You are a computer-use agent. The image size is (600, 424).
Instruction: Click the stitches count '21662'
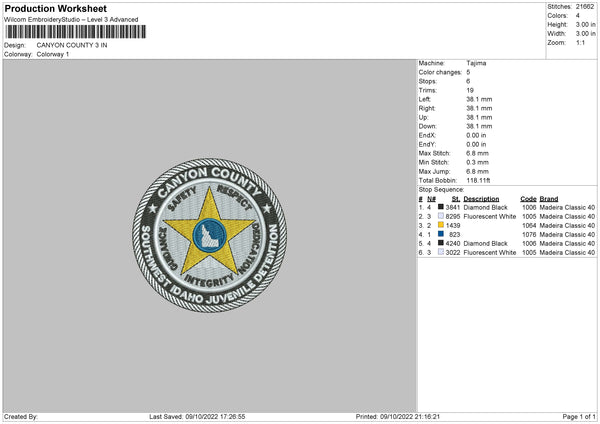pyautogui.click(x=585, y=7)
